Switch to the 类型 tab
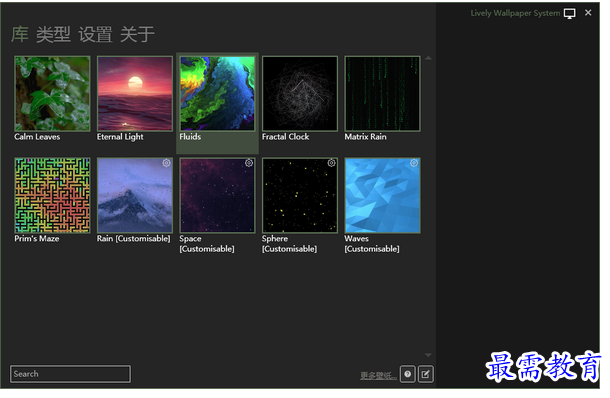Viewport: 610px width, 398px height. click(53, 34)
